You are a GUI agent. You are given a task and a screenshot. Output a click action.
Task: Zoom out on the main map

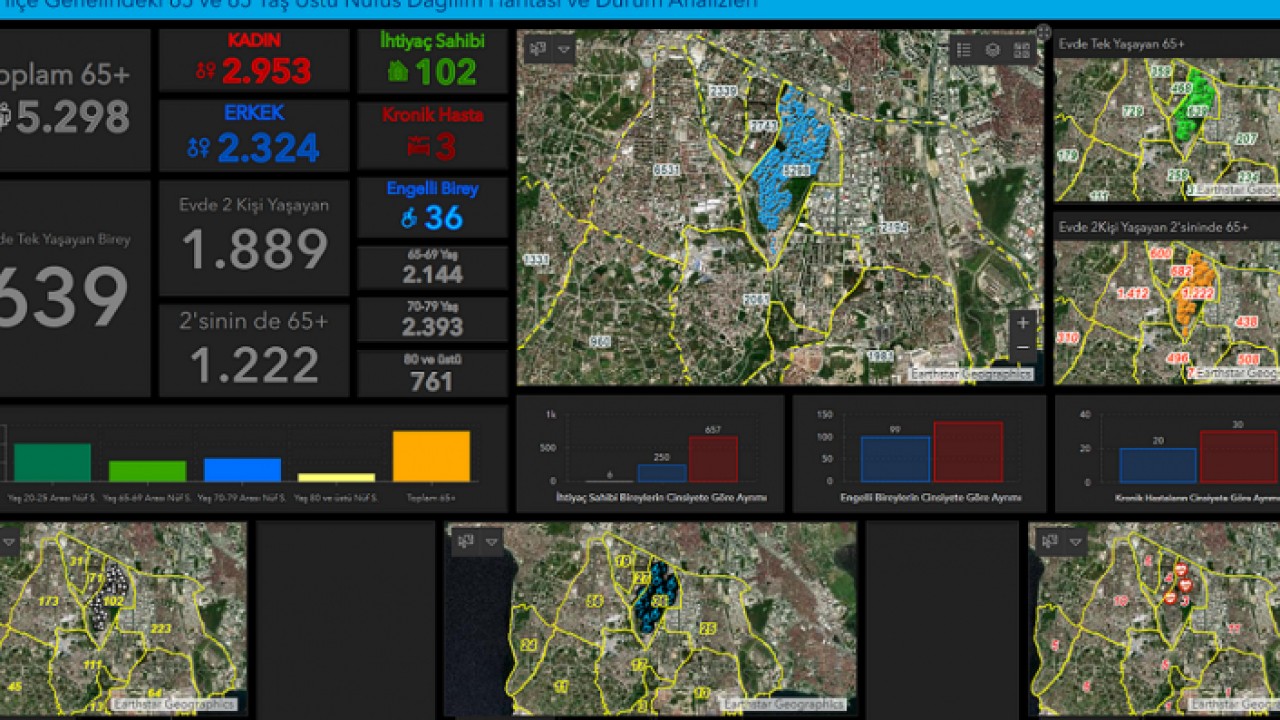coord(1022,347)
